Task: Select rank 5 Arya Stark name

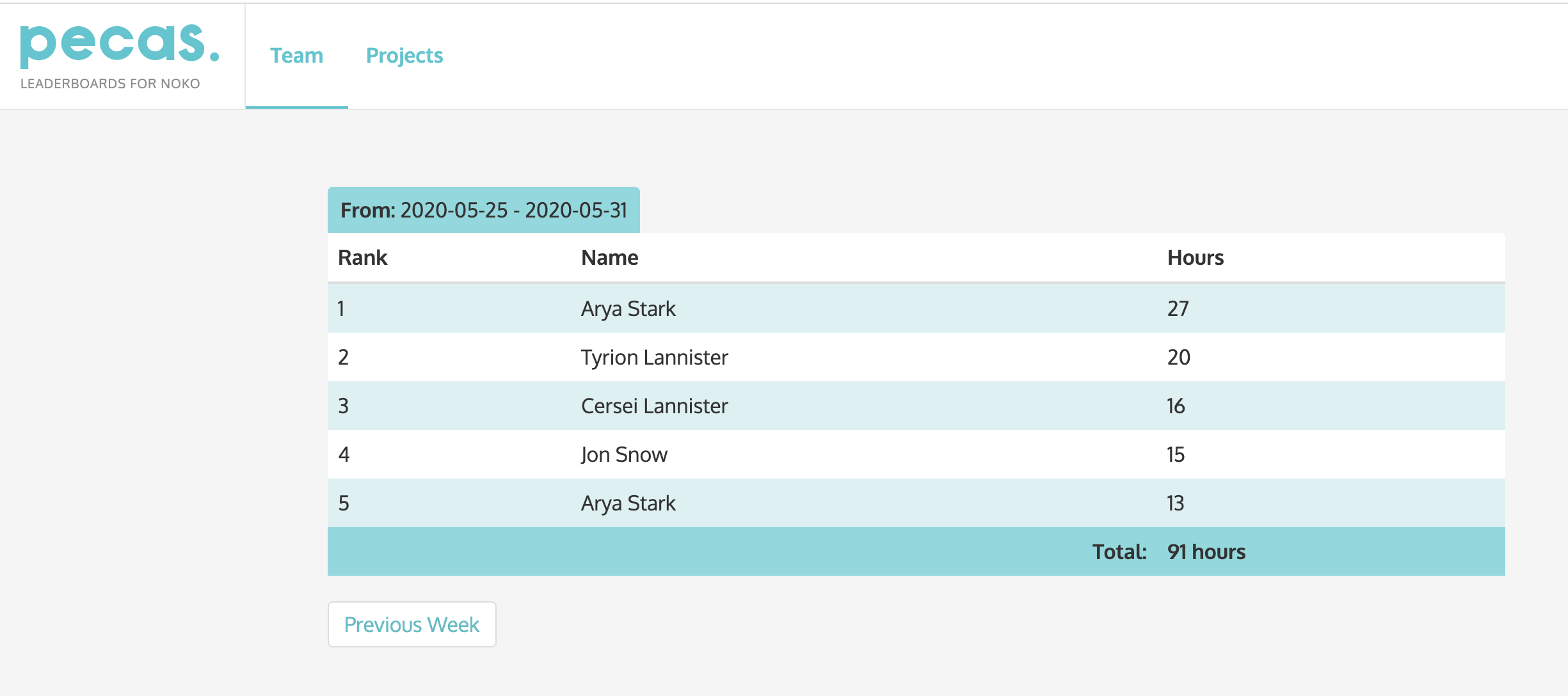Action: [628, 503]
